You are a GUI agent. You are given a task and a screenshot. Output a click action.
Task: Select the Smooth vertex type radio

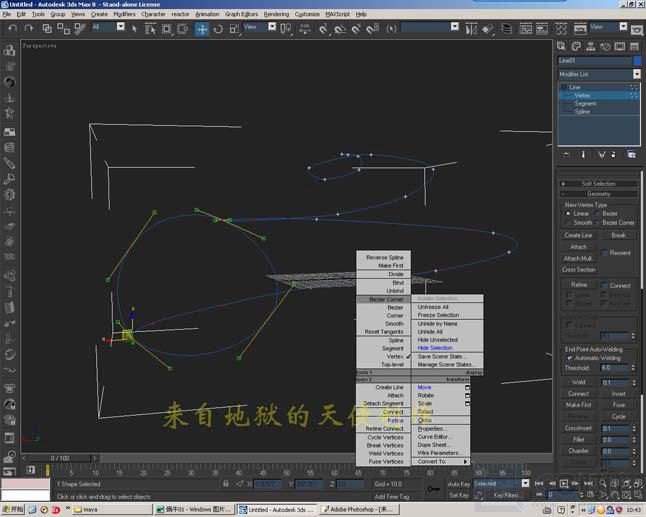(568, 222)
